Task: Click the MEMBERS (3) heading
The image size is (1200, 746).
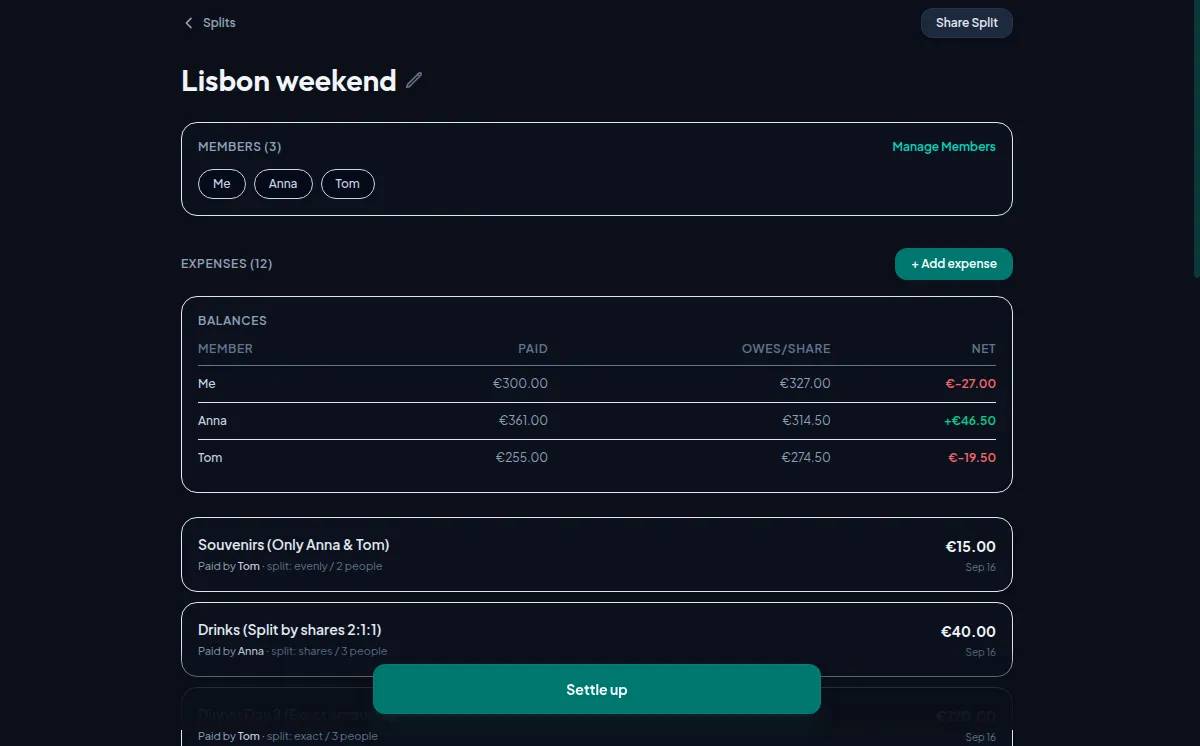Action: [240, 147]
